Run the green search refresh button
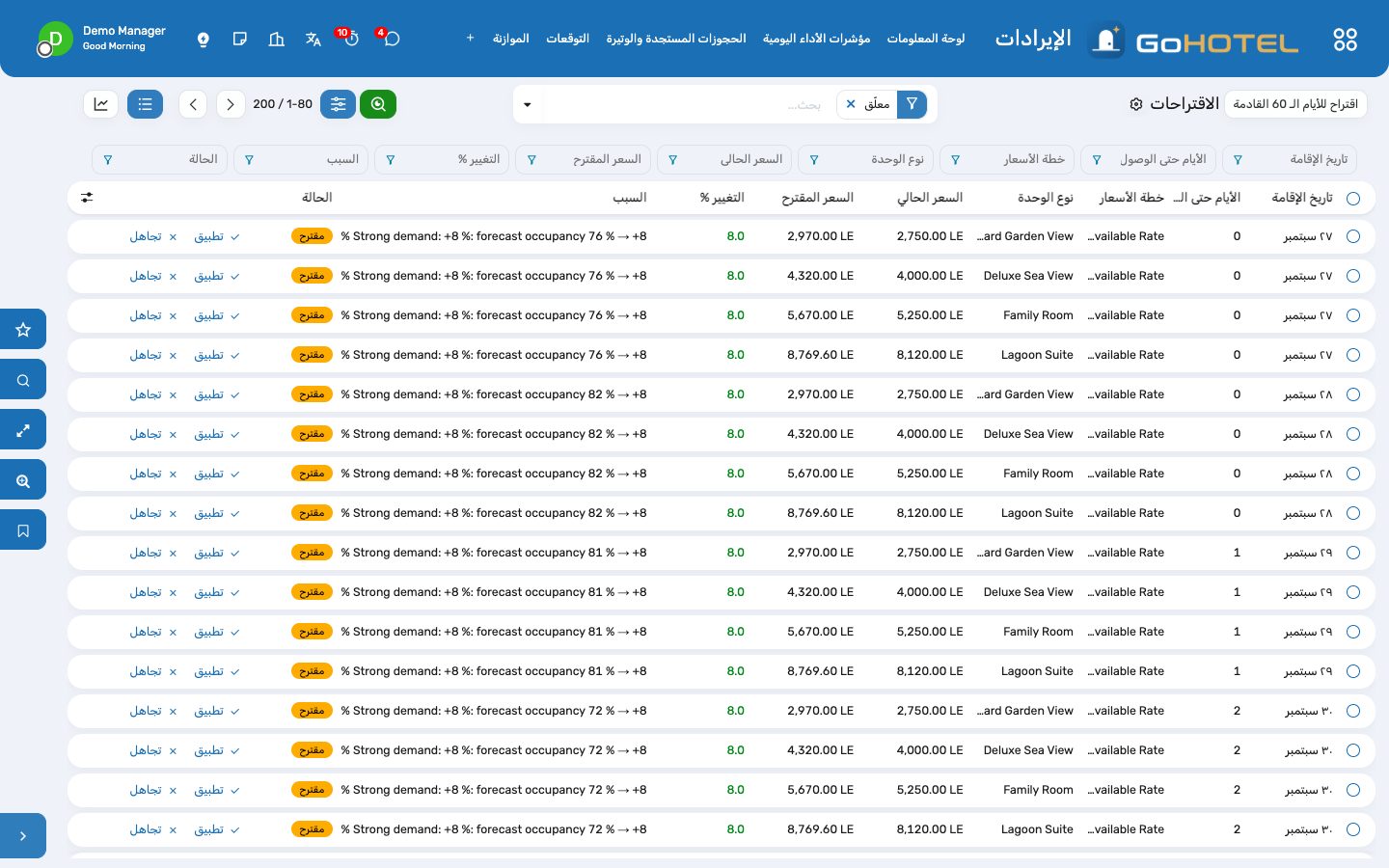The height and width of the screenshot is (868, 1389). pyautogui.click(x=378, y=104)
